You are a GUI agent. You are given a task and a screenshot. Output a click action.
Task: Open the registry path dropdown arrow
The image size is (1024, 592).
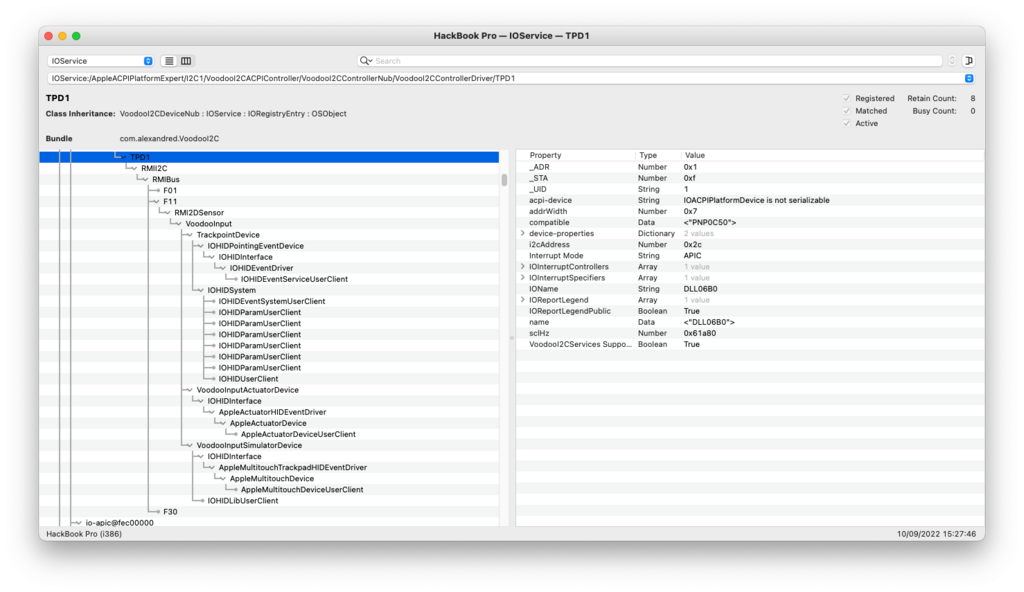tap(968, 78)
